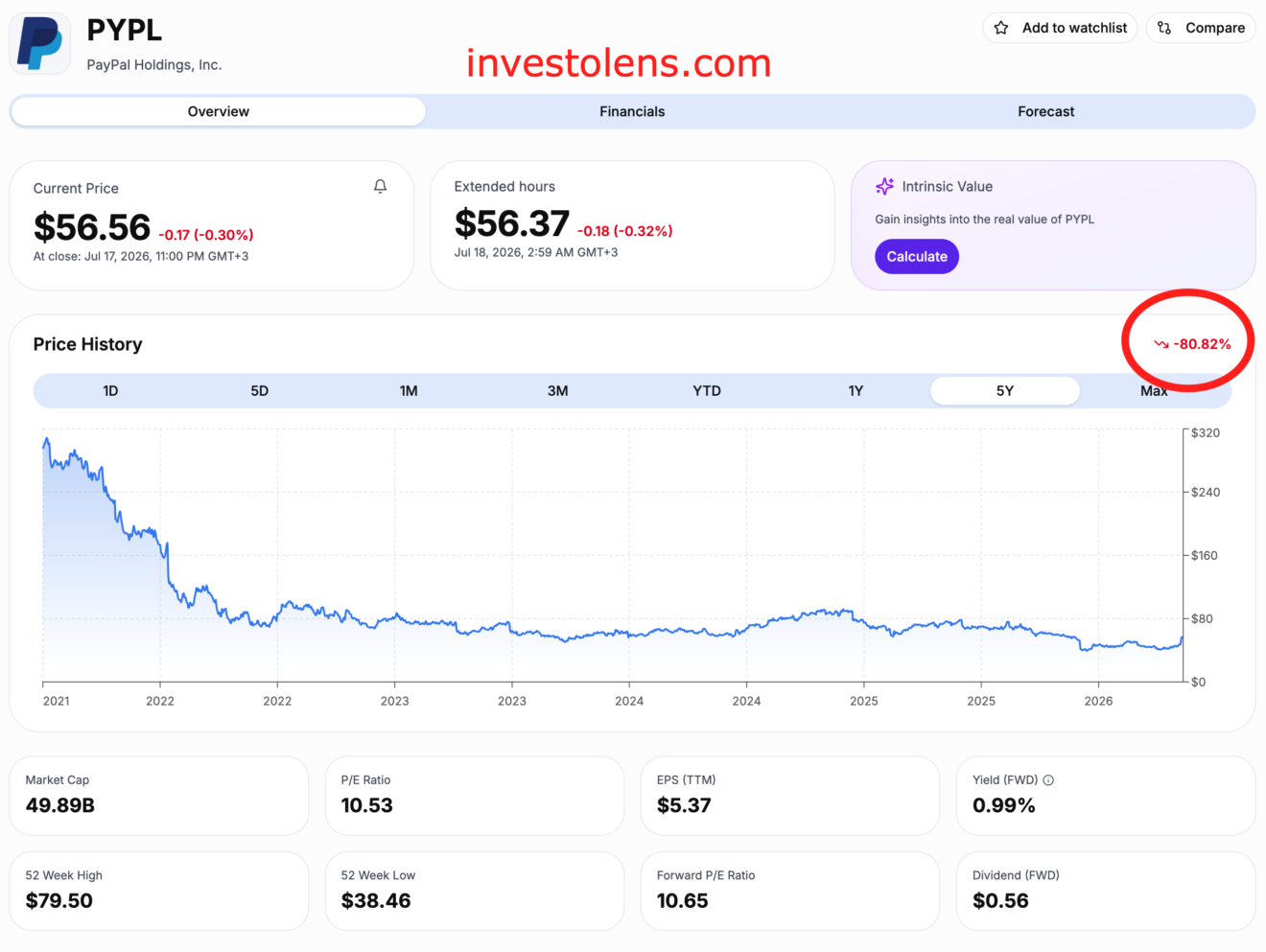Show Max price history range
1266x952 pixels.
pos(1154,390)
